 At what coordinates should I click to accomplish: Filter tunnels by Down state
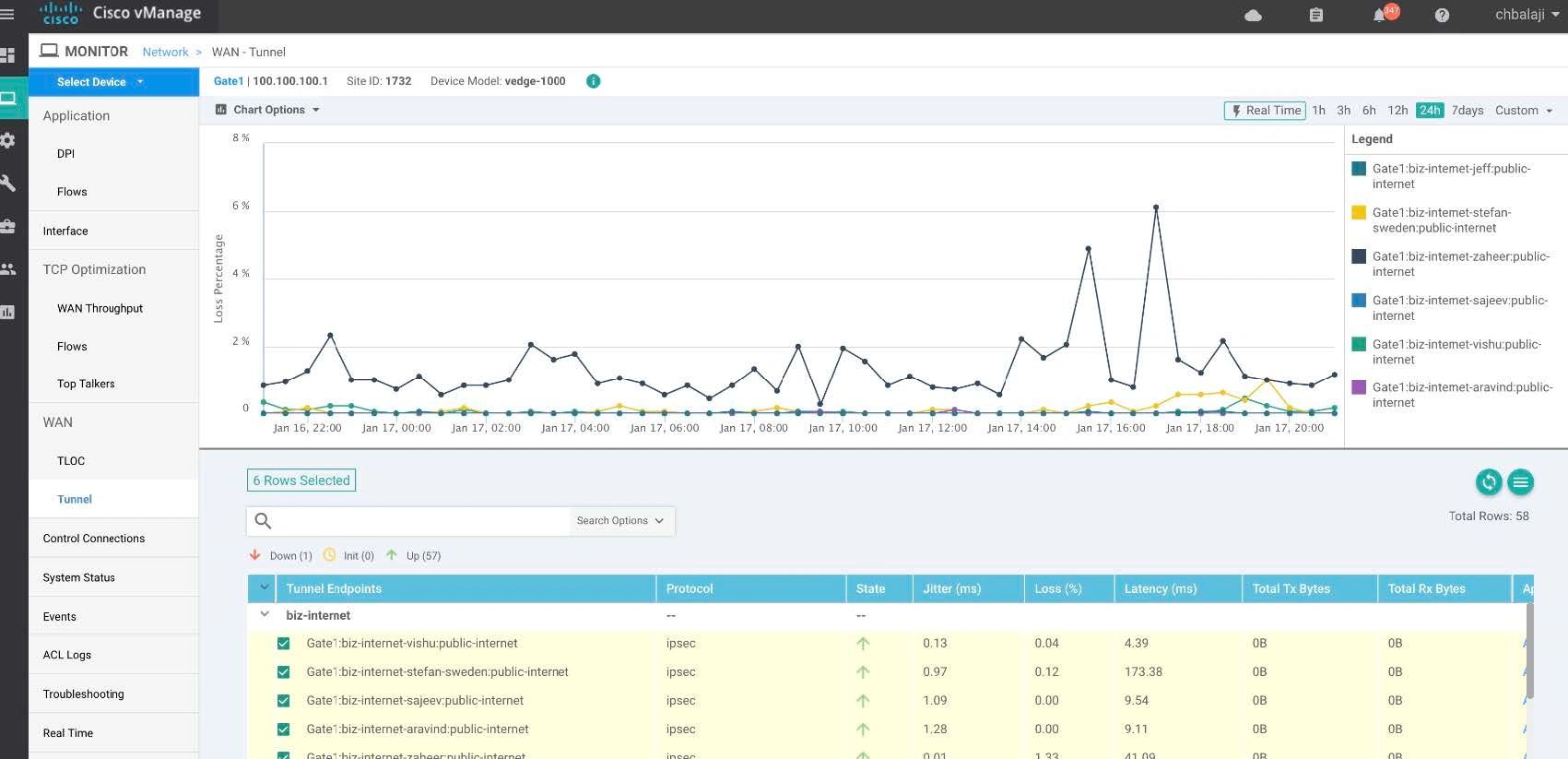tap(281, 555)
